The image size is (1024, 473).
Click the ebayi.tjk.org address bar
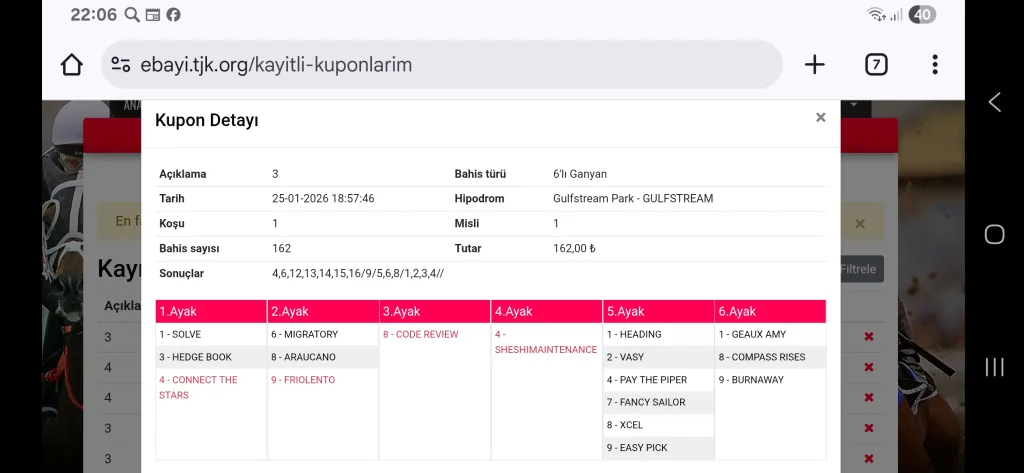440,65
